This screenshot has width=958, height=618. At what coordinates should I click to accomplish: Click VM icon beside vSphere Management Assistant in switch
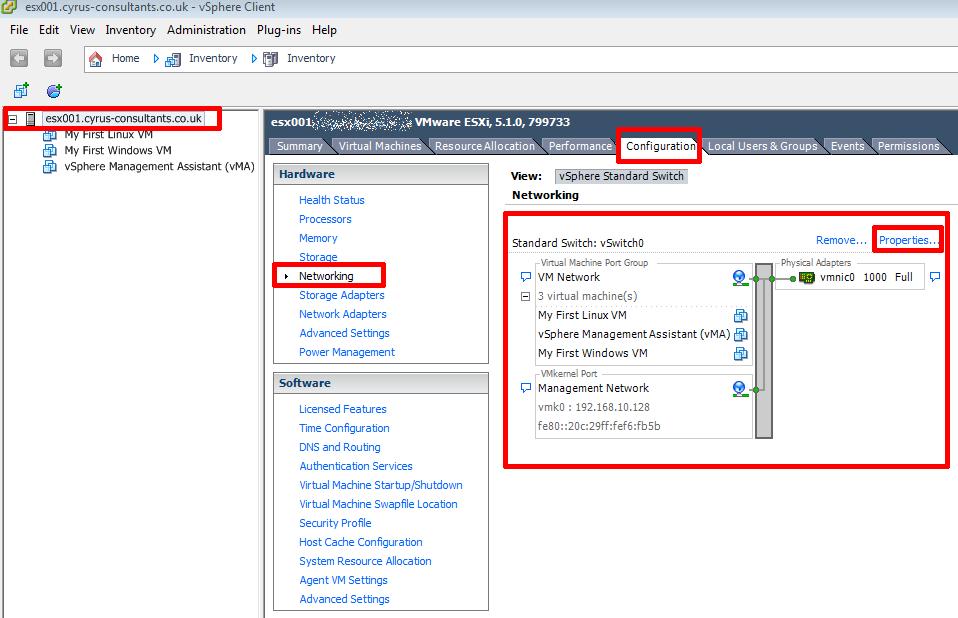pyautogui.click(x=740, y=334)
